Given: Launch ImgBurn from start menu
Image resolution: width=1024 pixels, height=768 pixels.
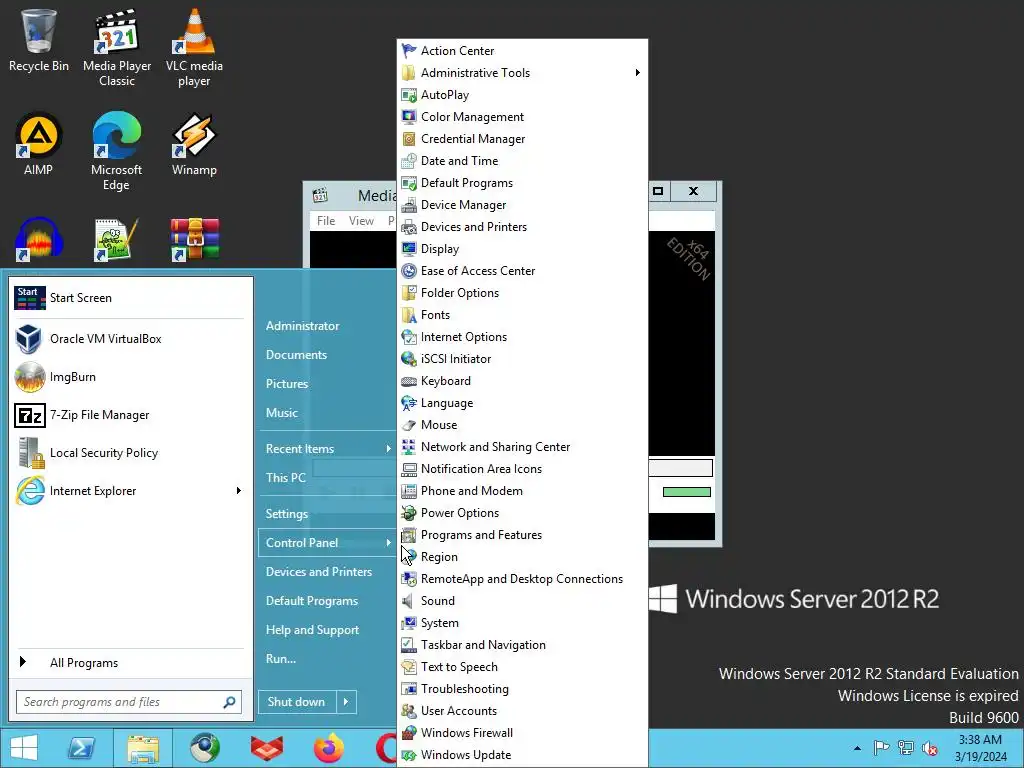Looking at the screenshot, I should click(129, 377).
